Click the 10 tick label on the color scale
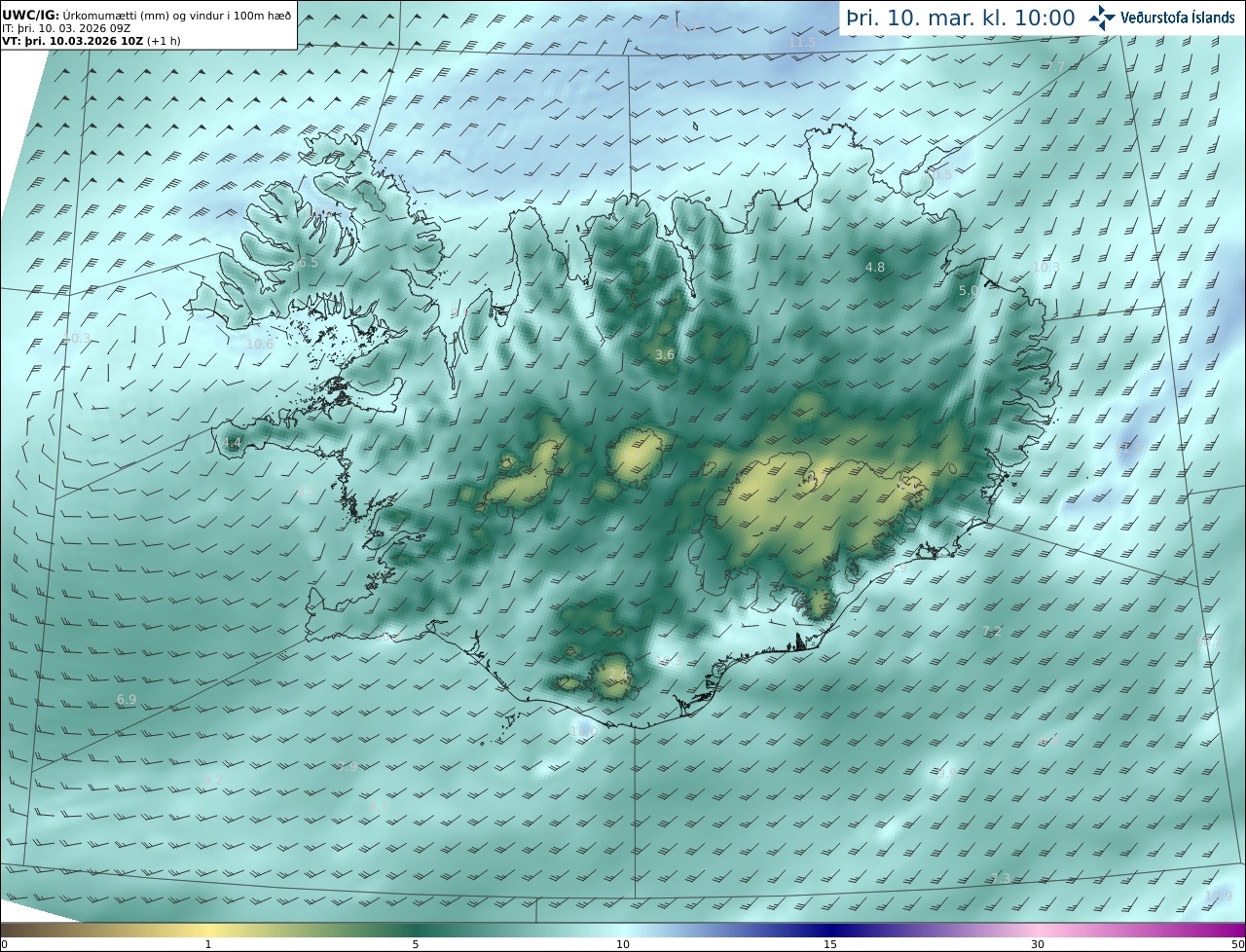The width and height of the screenshot is (1246, 952). coord(623,944)
